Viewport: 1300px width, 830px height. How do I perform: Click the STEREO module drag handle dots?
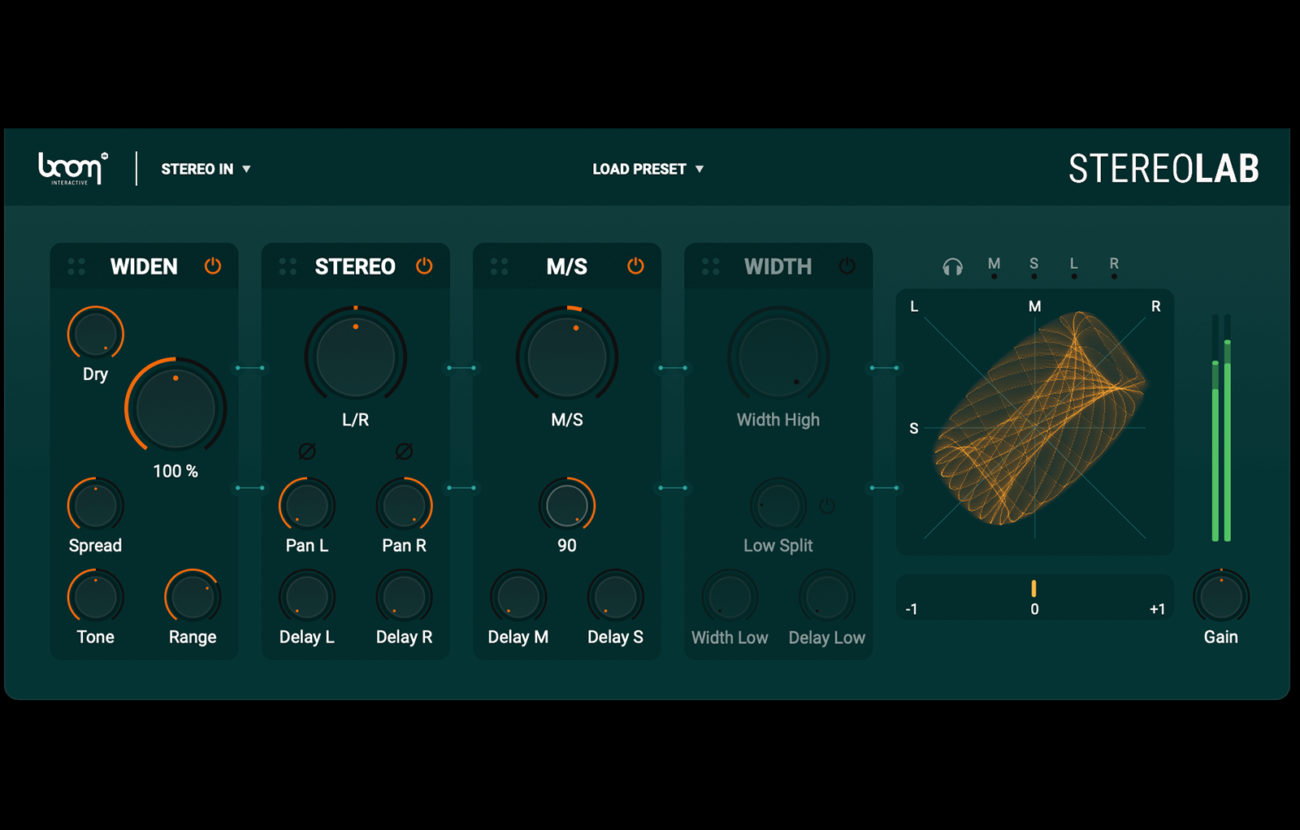pos(288,266)
